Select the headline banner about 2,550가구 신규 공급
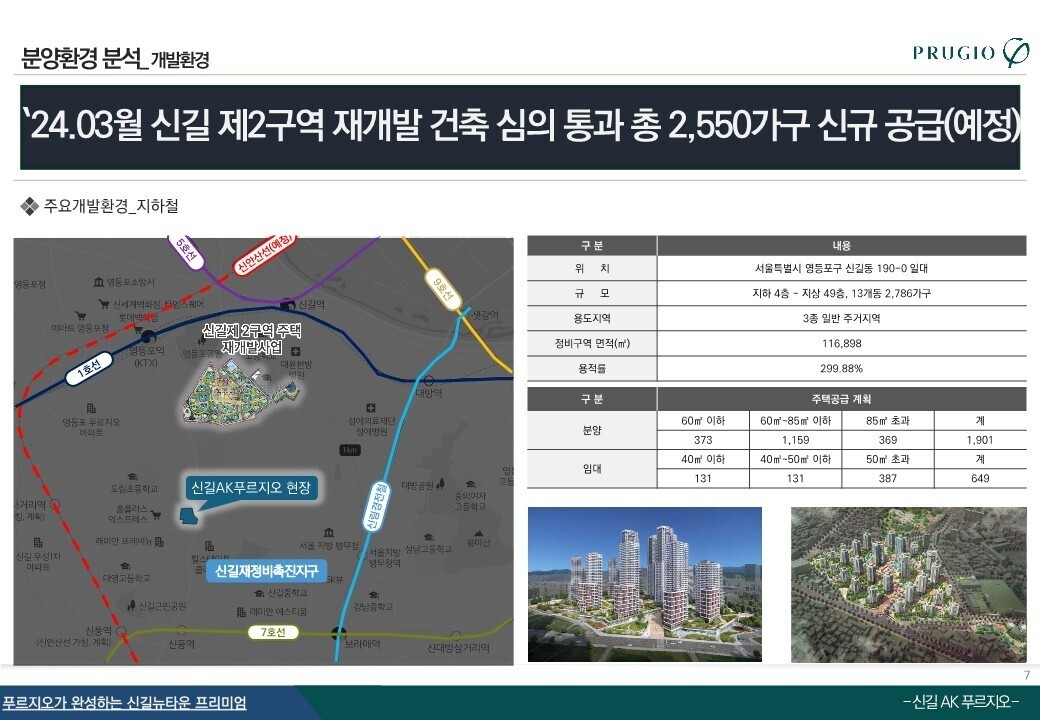Screen dimensions: 1040x720 click(x=520, y=127)
